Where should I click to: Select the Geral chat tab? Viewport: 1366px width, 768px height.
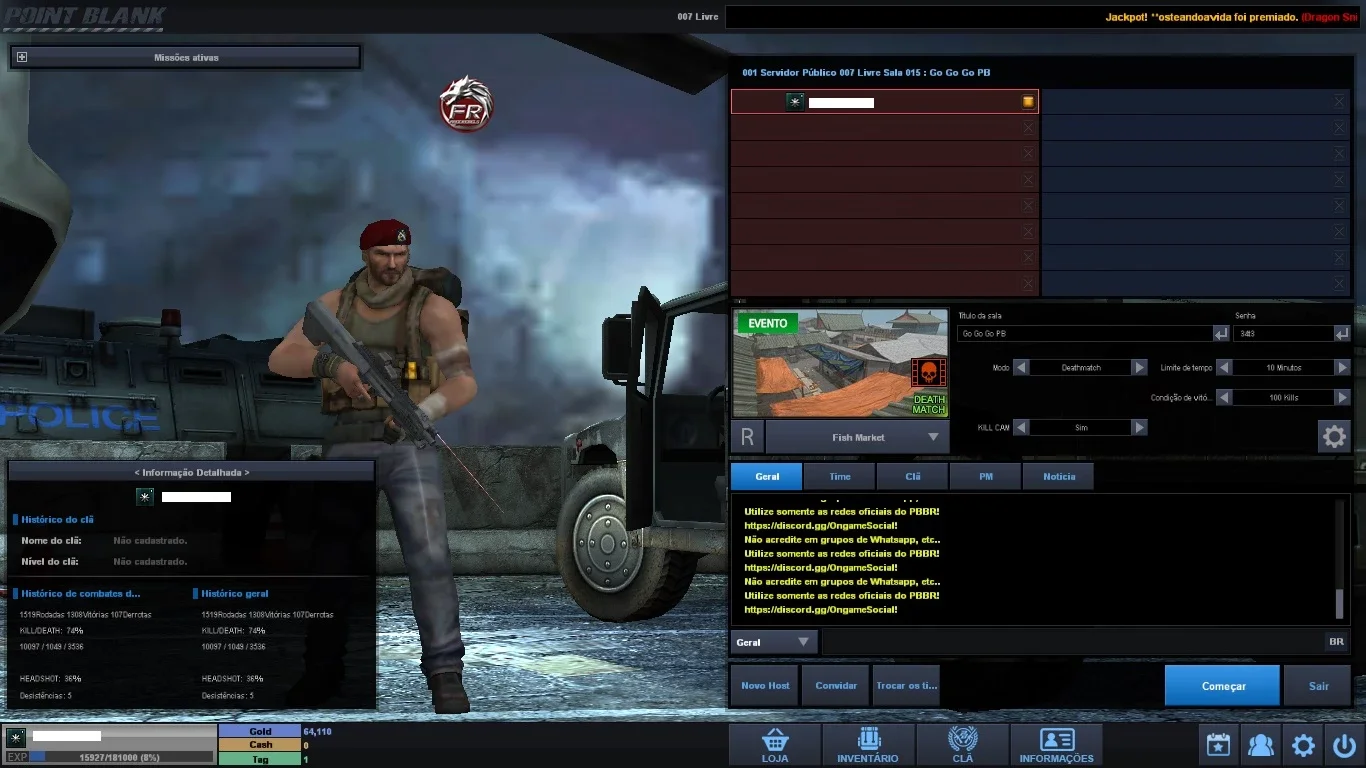(766, 476)
